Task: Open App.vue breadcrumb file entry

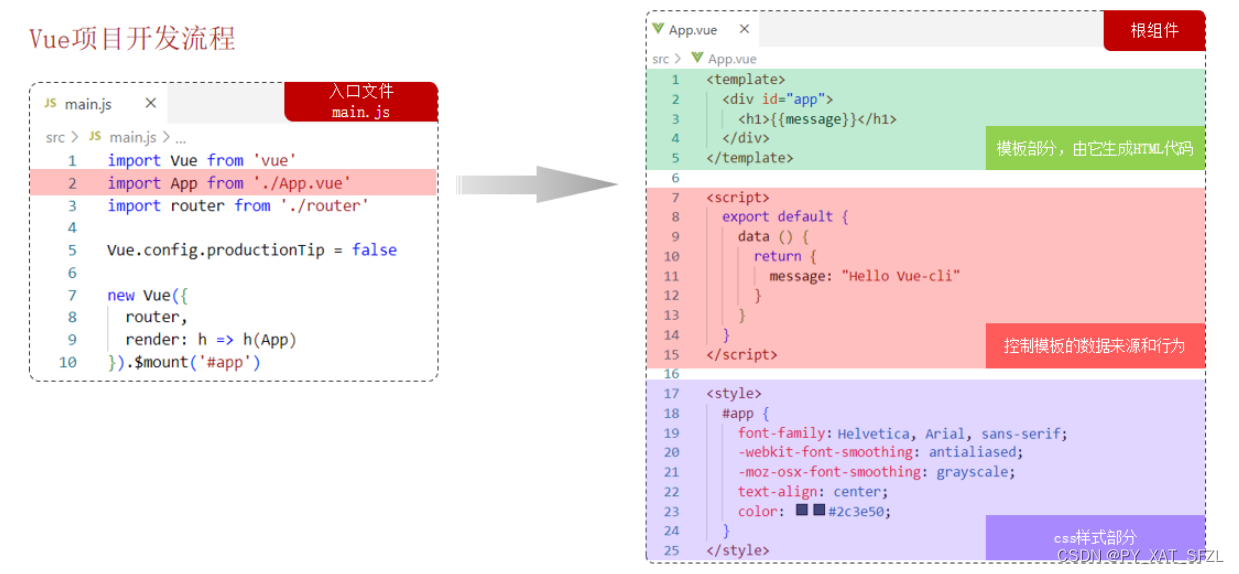Action: (x=733, y=59)
